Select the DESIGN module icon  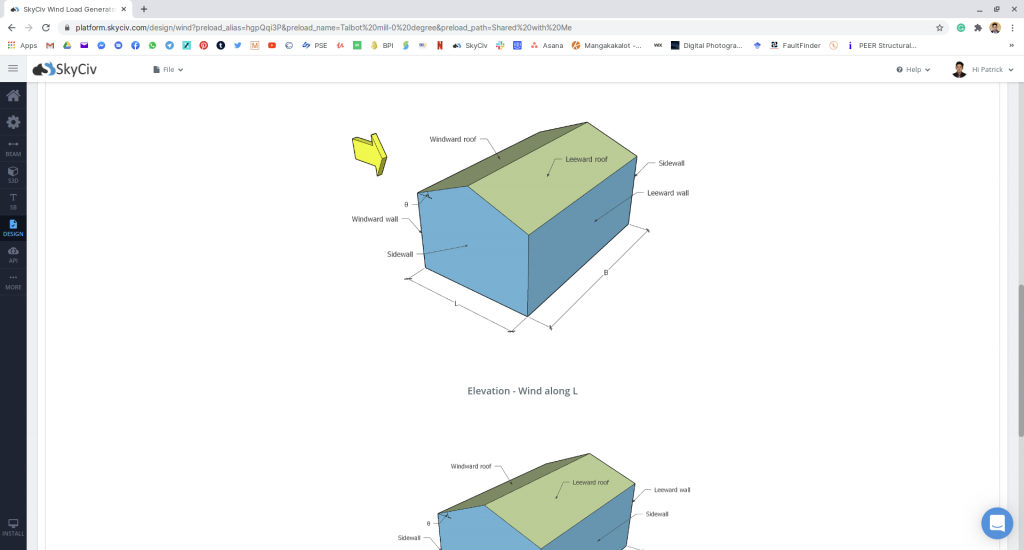coord(13,227)
